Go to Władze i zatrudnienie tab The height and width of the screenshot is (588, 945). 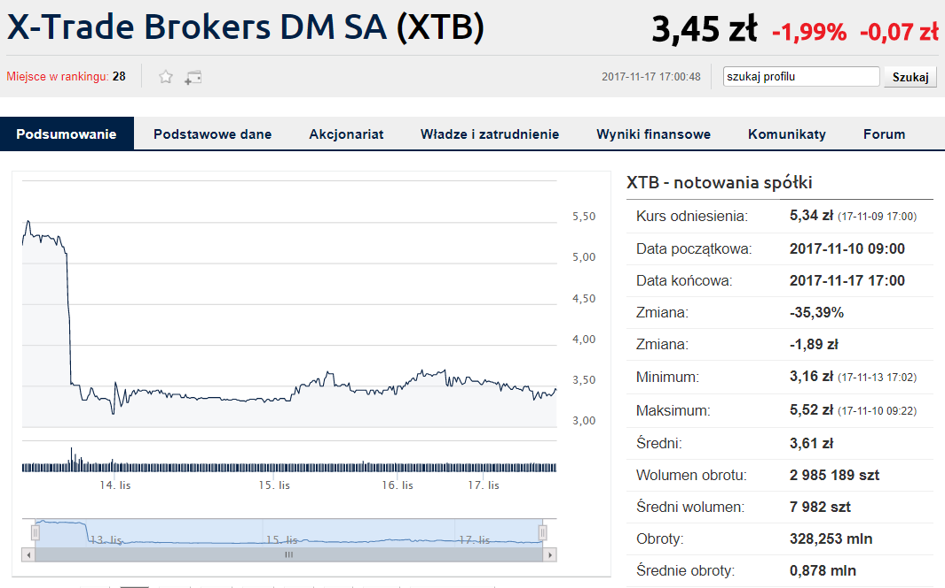coord(489,134)
